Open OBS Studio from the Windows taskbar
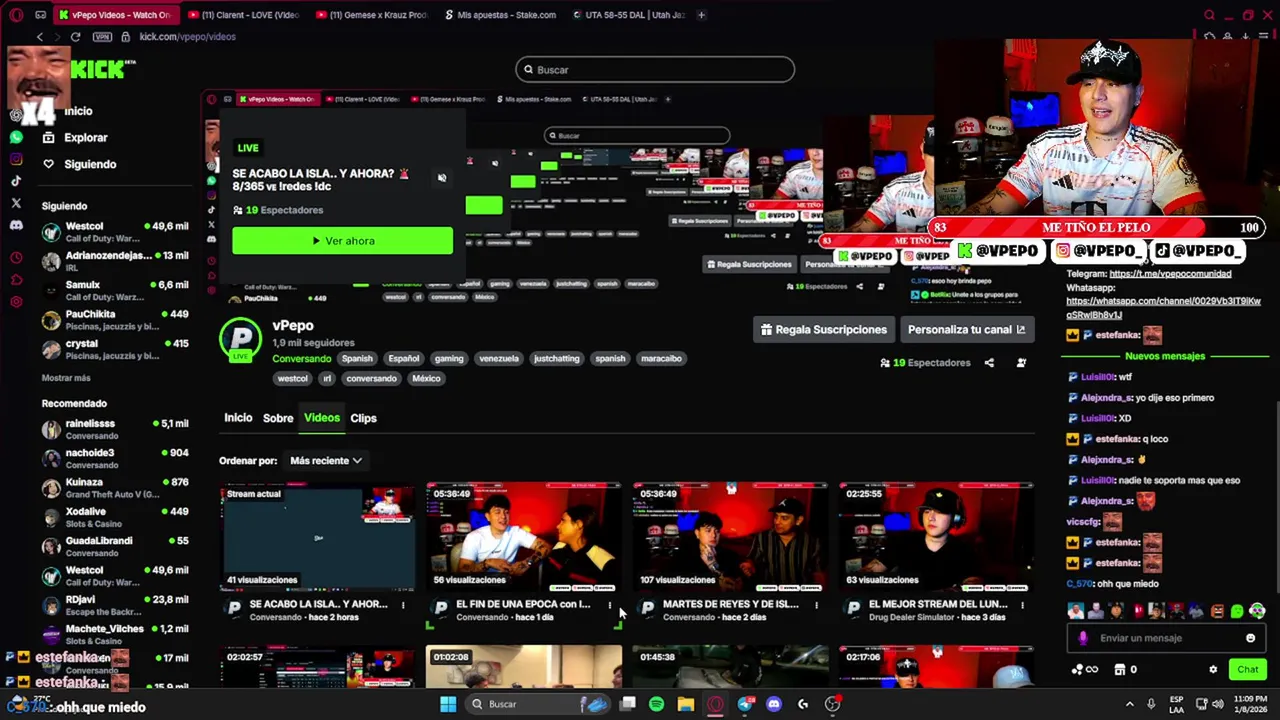 pos(832,704)
